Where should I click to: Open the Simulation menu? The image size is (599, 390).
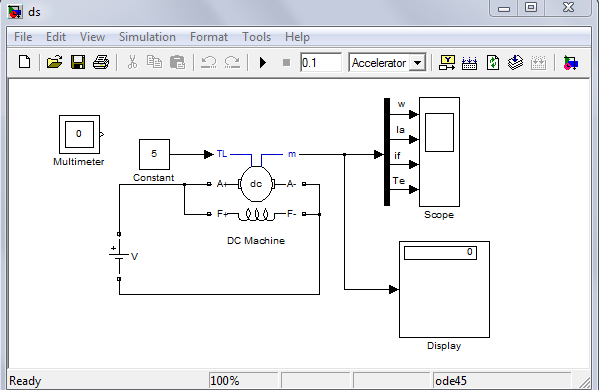point(147,37)
